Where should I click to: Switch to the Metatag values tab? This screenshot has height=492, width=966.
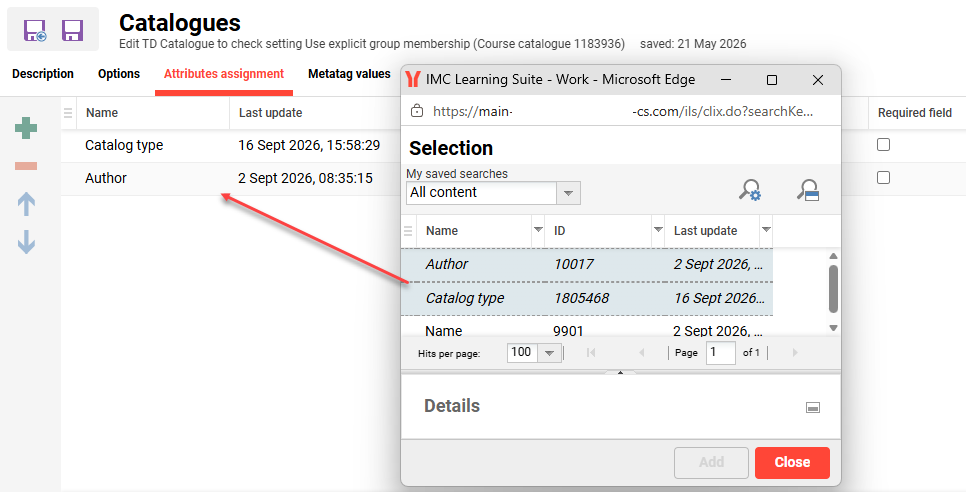349,74
